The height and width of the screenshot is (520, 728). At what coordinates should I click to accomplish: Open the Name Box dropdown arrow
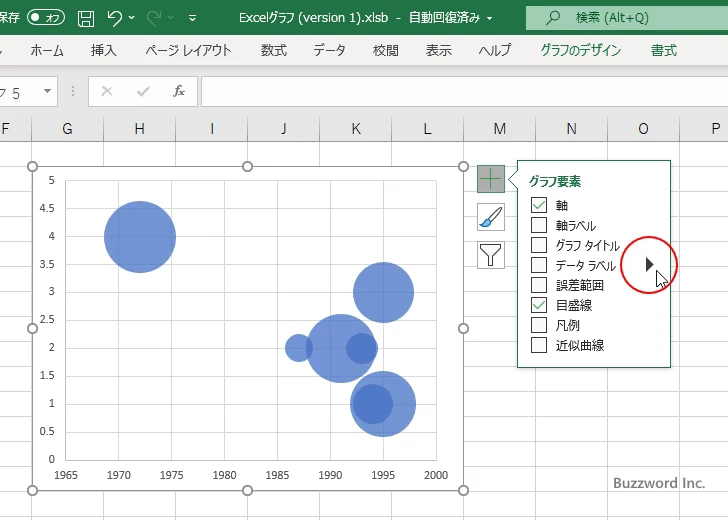47,91
